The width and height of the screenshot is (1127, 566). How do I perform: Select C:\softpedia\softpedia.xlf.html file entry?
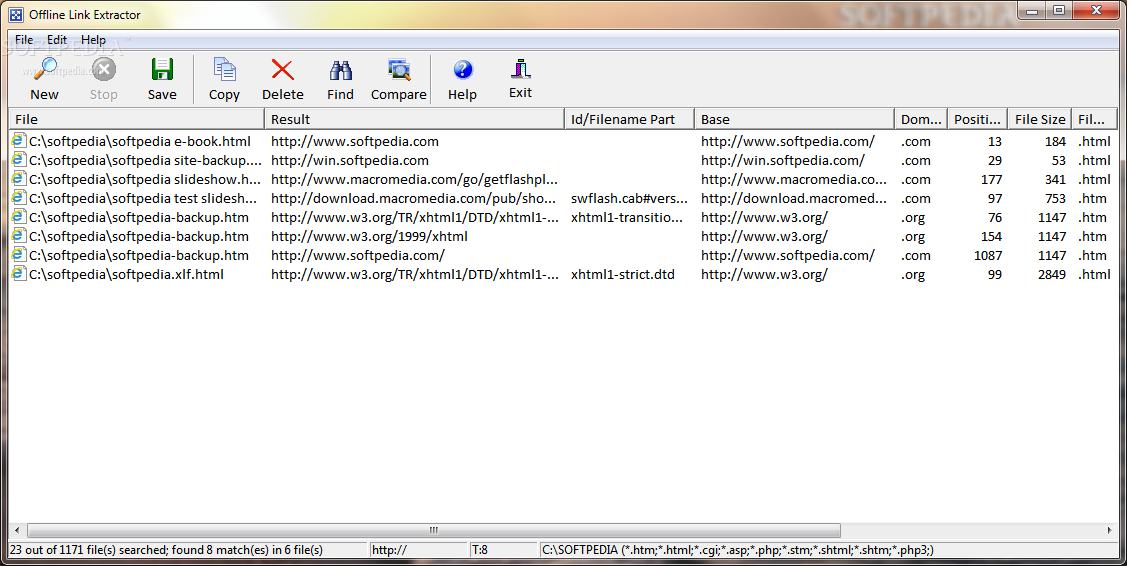[126, 274]
